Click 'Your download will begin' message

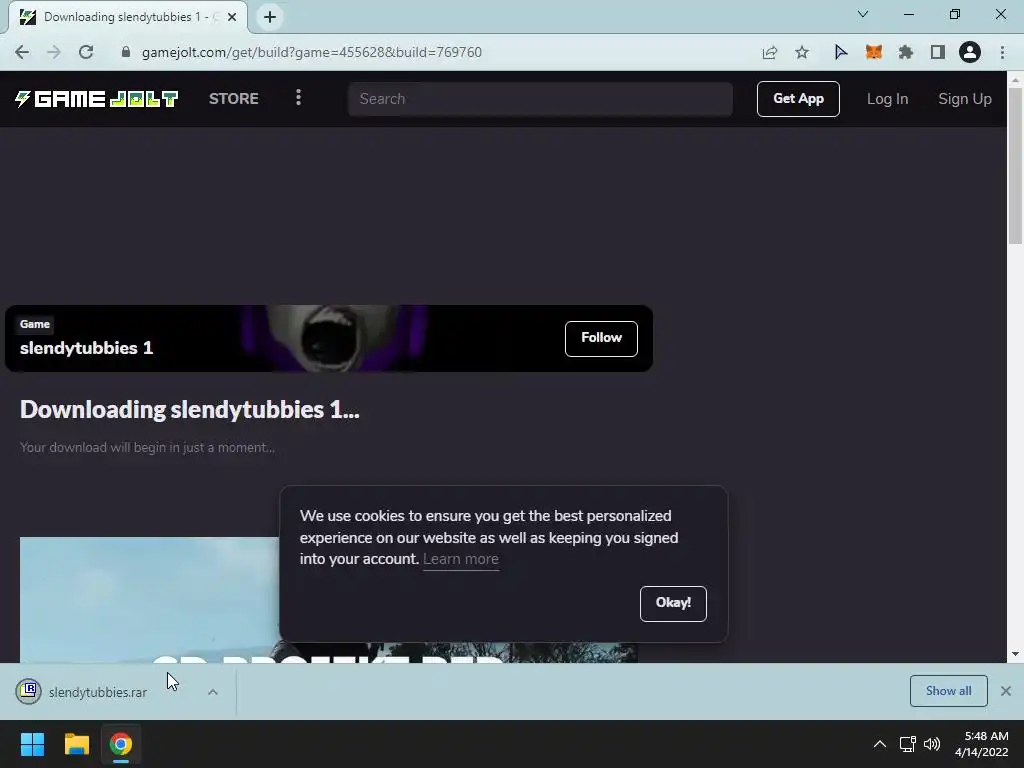click(x=147, y=447)
